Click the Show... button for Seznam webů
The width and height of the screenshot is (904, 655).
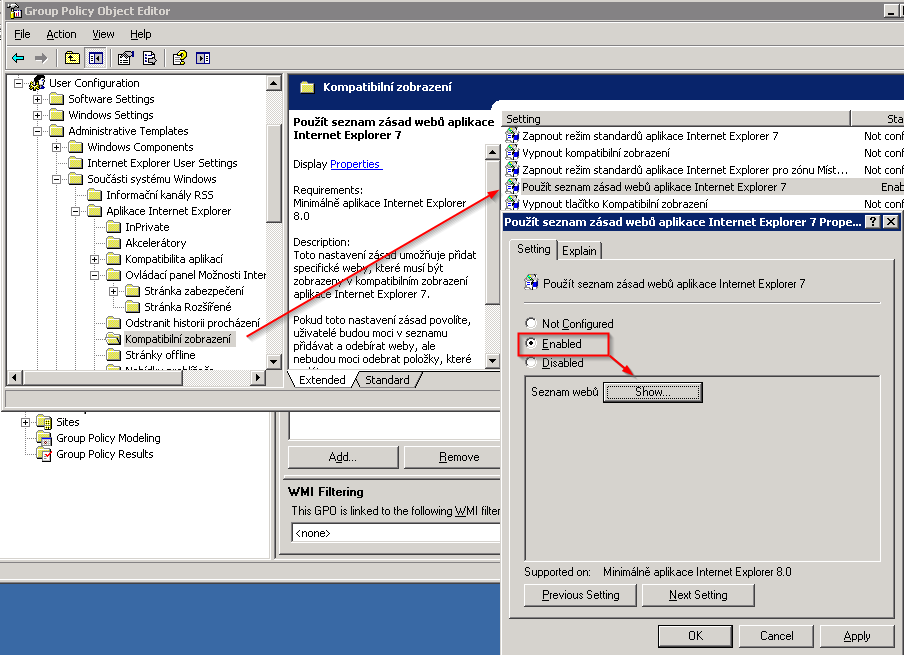click(x=653, y=392)
